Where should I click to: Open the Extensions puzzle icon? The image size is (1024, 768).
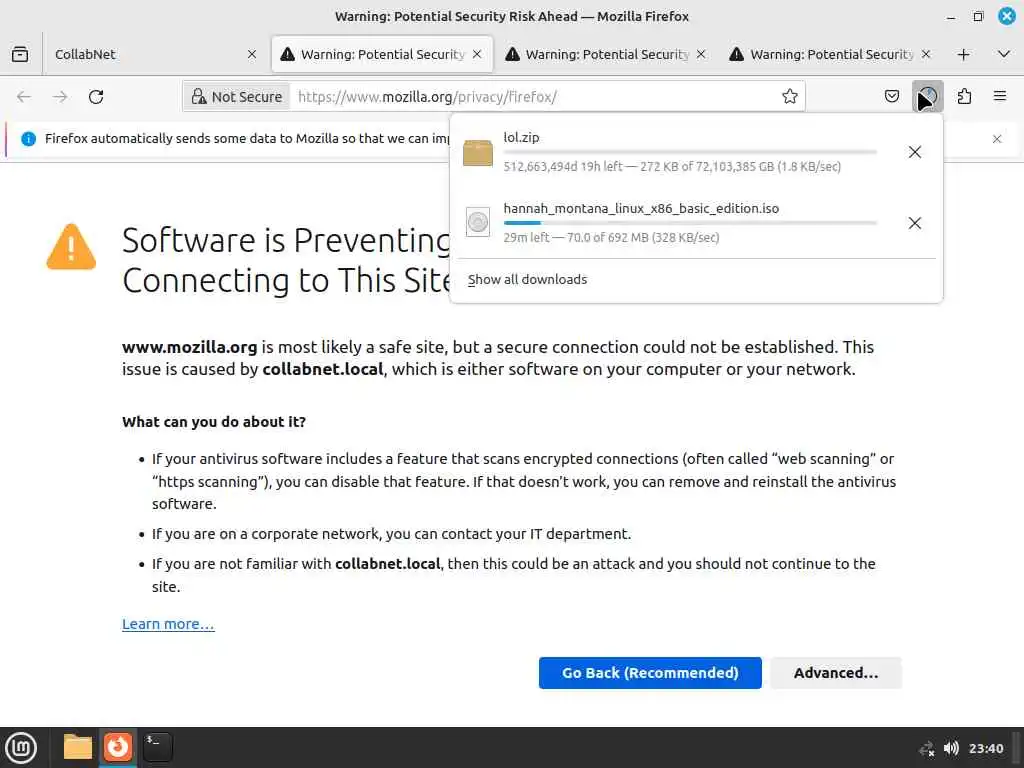click(964, 97)
